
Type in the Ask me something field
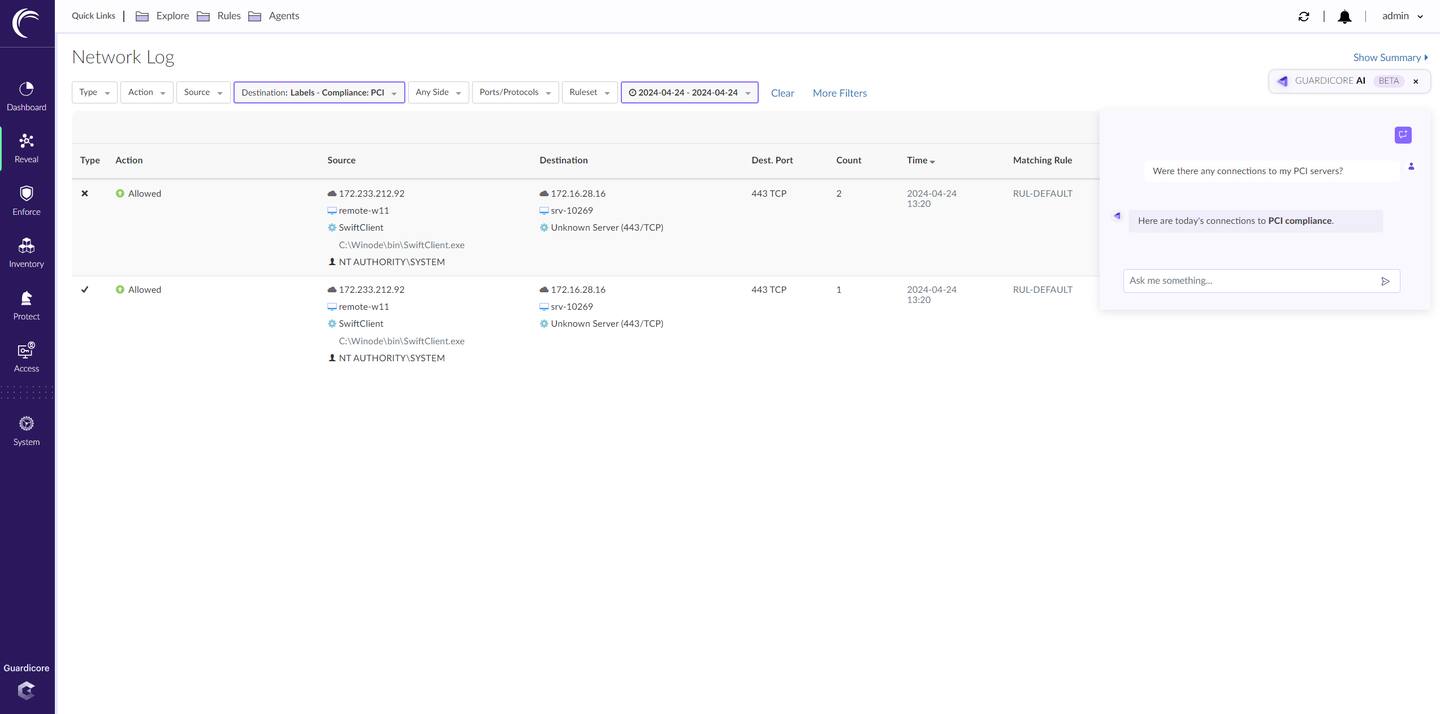pyautogui.click(x=1250, y=281)
